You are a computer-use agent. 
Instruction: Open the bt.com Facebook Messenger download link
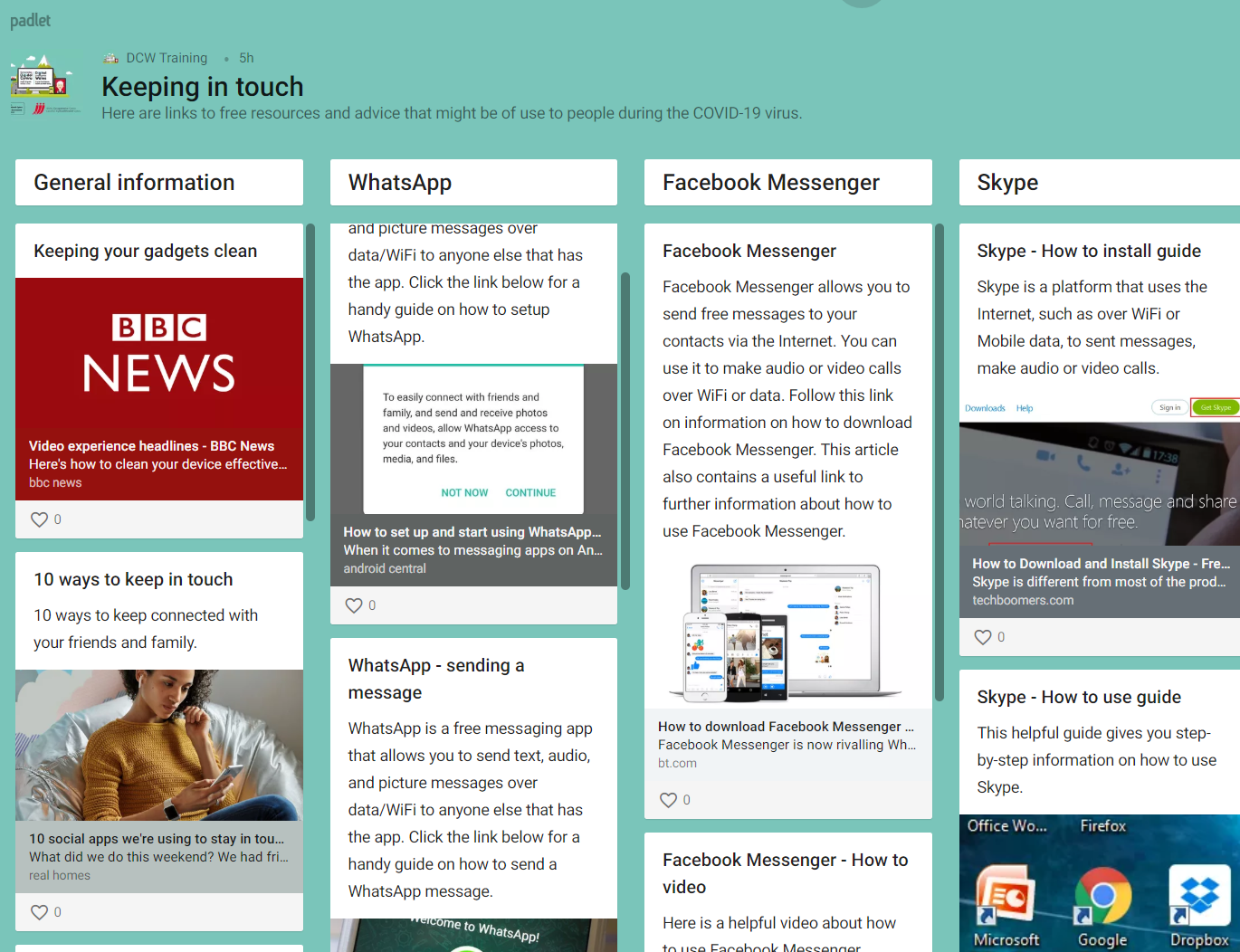point(788,745)
